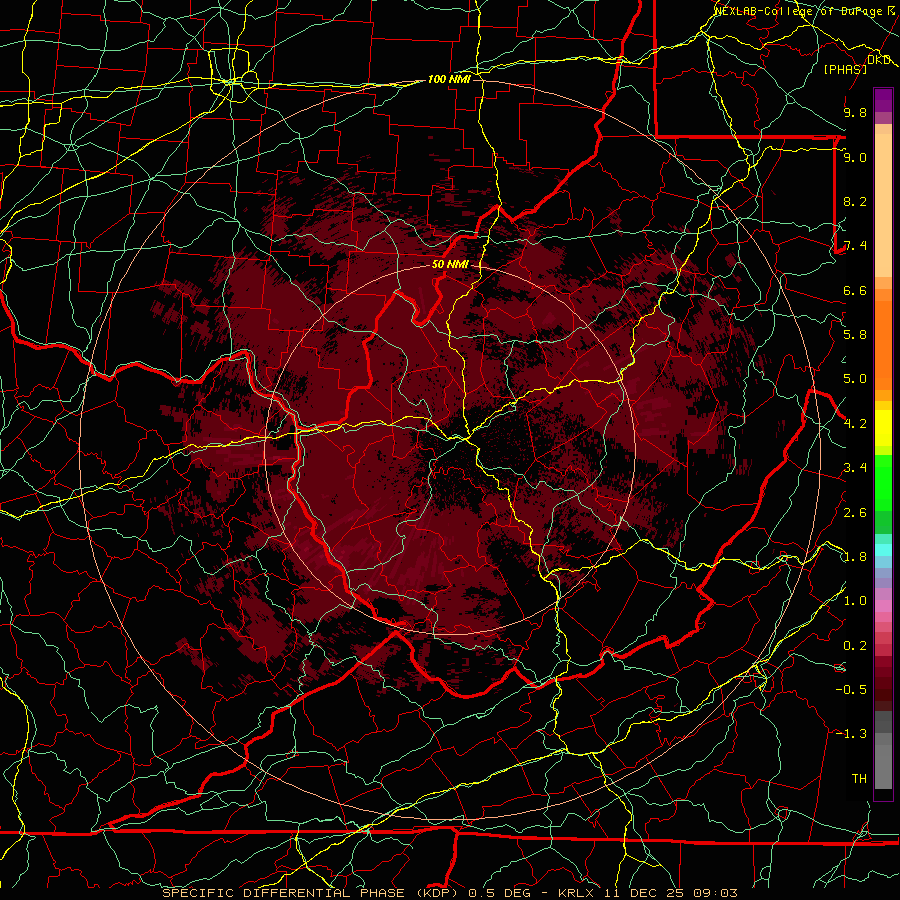Click the -0.5 value on the color scale
The image size is (900, 900).
coord(851,690)
